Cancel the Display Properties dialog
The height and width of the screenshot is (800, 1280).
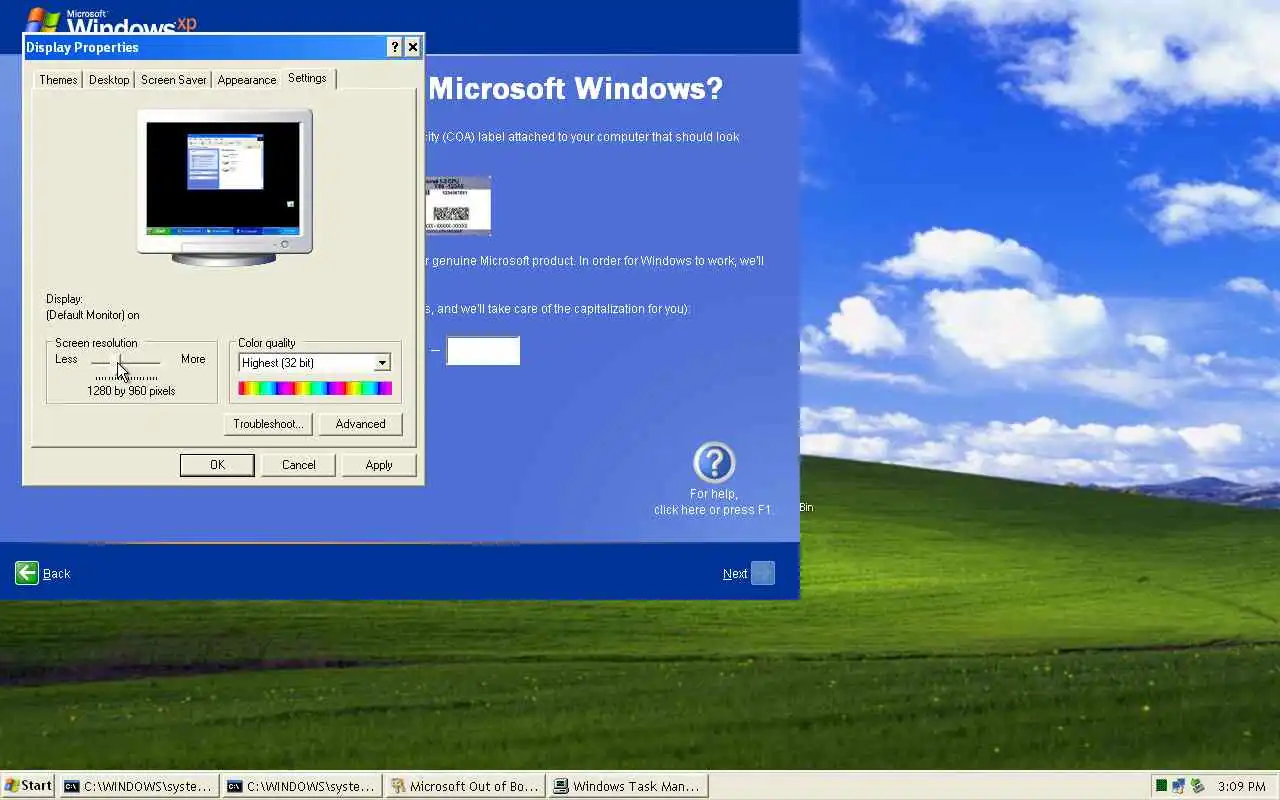[x=298, y=465]
